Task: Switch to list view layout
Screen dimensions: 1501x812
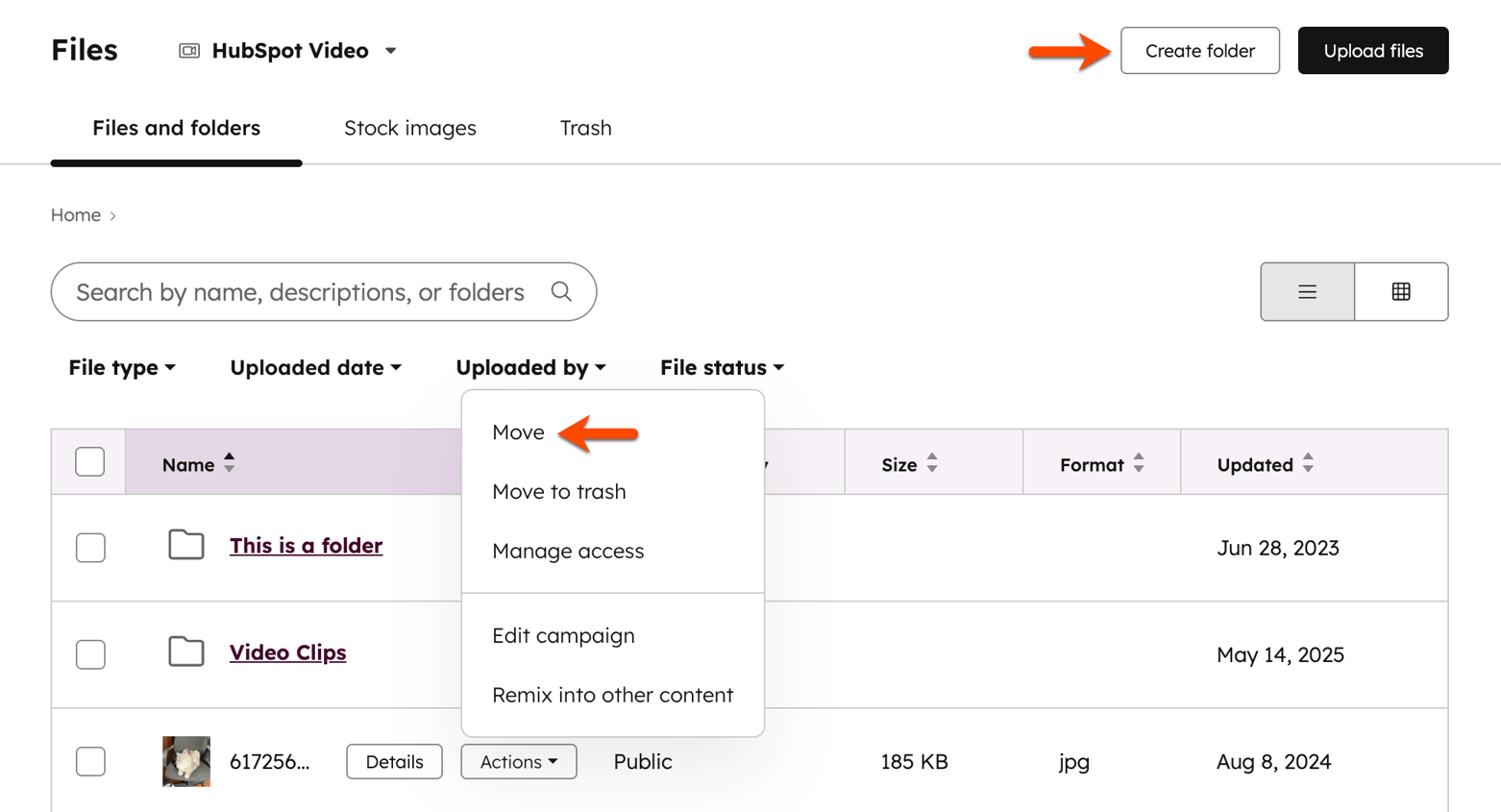Action: tap(1307, 292)
